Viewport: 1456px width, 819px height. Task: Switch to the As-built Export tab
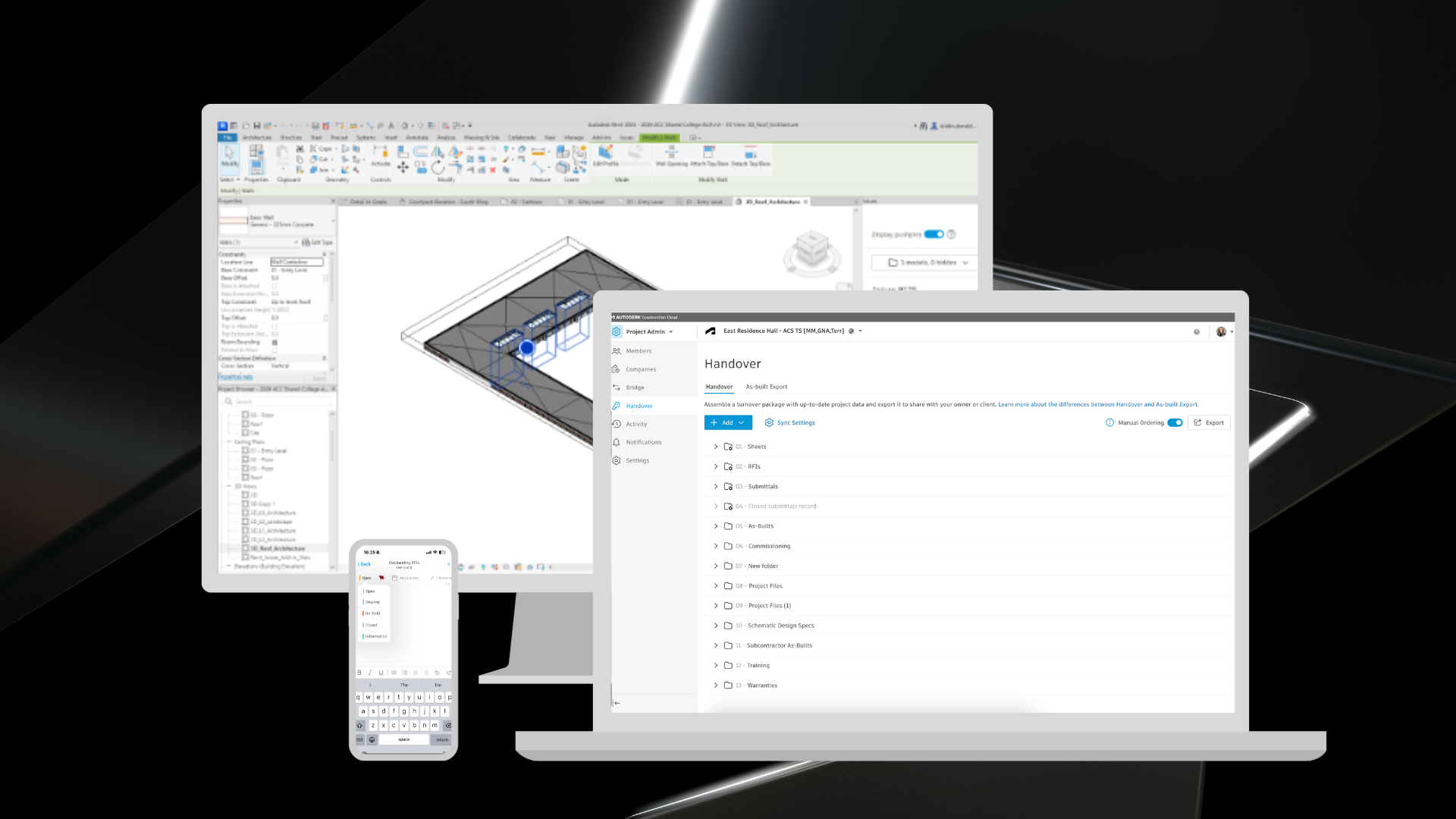[x=766, y=387]
